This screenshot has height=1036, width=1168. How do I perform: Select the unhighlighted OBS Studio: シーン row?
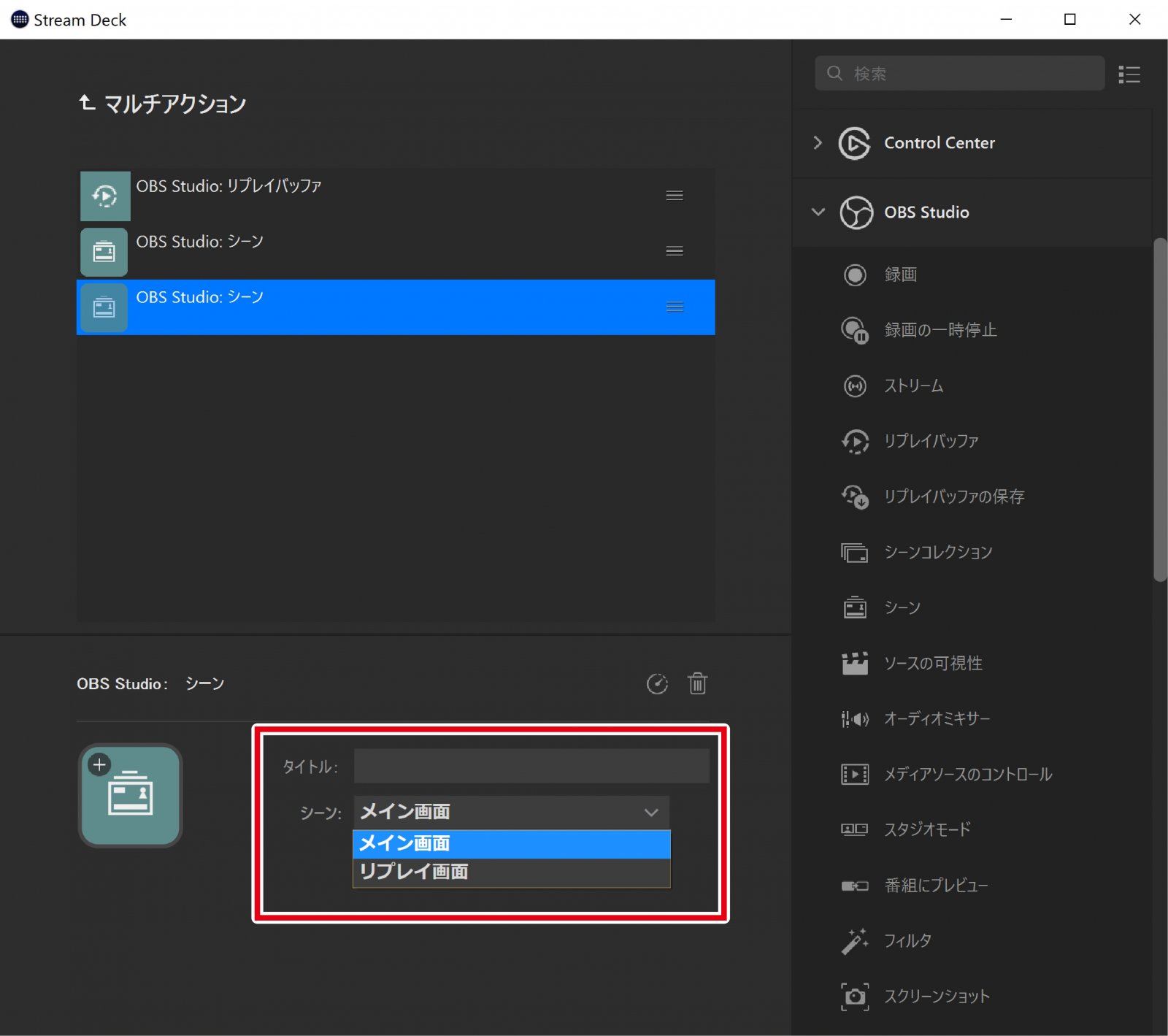point(396,251)
